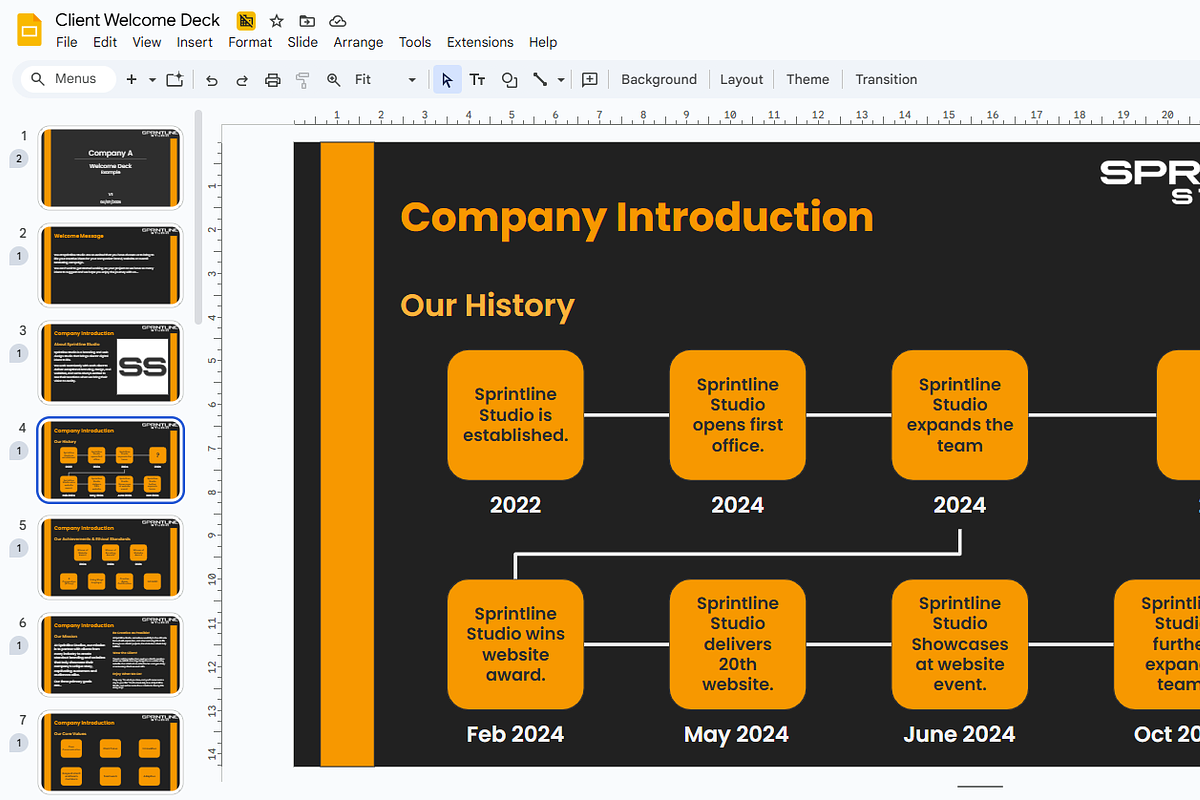Viewport: 1200px width, 800px height.
Task: Click the yellow document badge icon beside title
Action: [246, 21]
